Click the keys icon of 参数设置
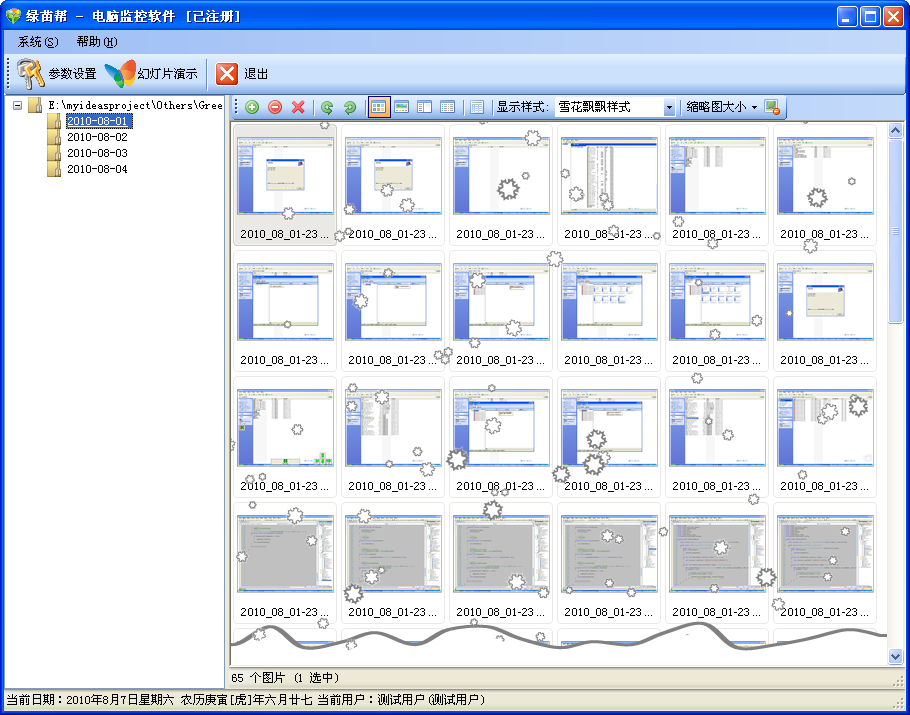Image resolution: width=910 pixels, height=715 pixels. [30, 74]
